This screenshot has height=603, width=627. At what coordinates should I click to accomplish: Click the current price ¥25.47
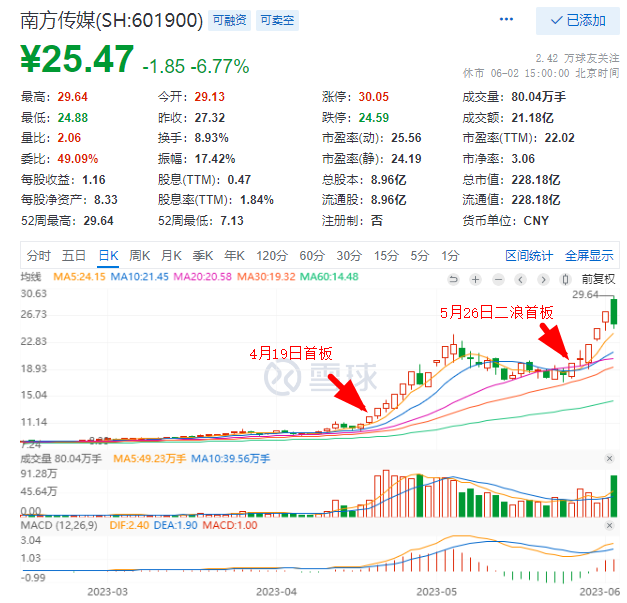78,59
